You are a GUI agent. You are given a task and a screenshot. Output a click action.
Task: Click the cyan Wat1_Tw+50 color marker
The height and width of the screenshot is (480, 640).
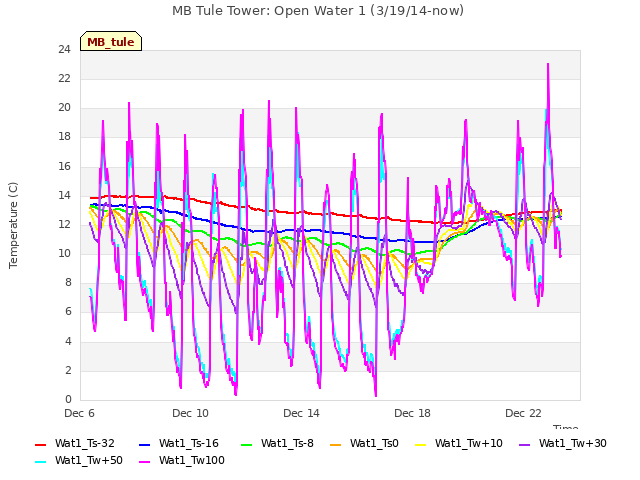[x=40, y=462]
